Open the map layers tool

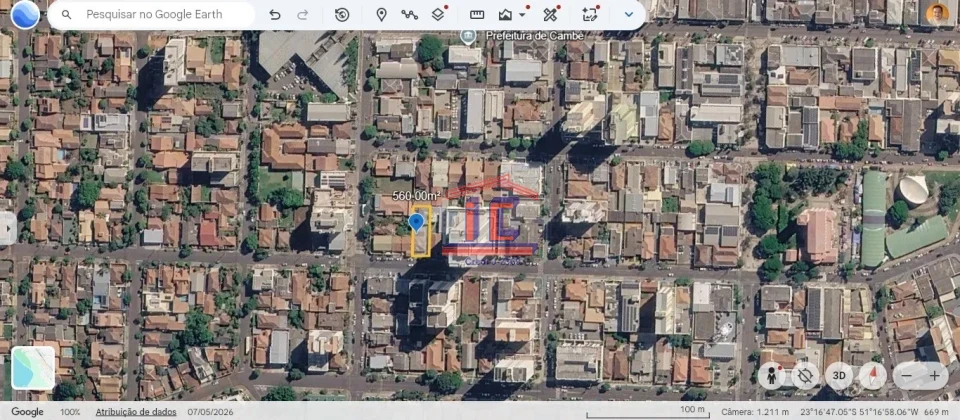point(438,15)
